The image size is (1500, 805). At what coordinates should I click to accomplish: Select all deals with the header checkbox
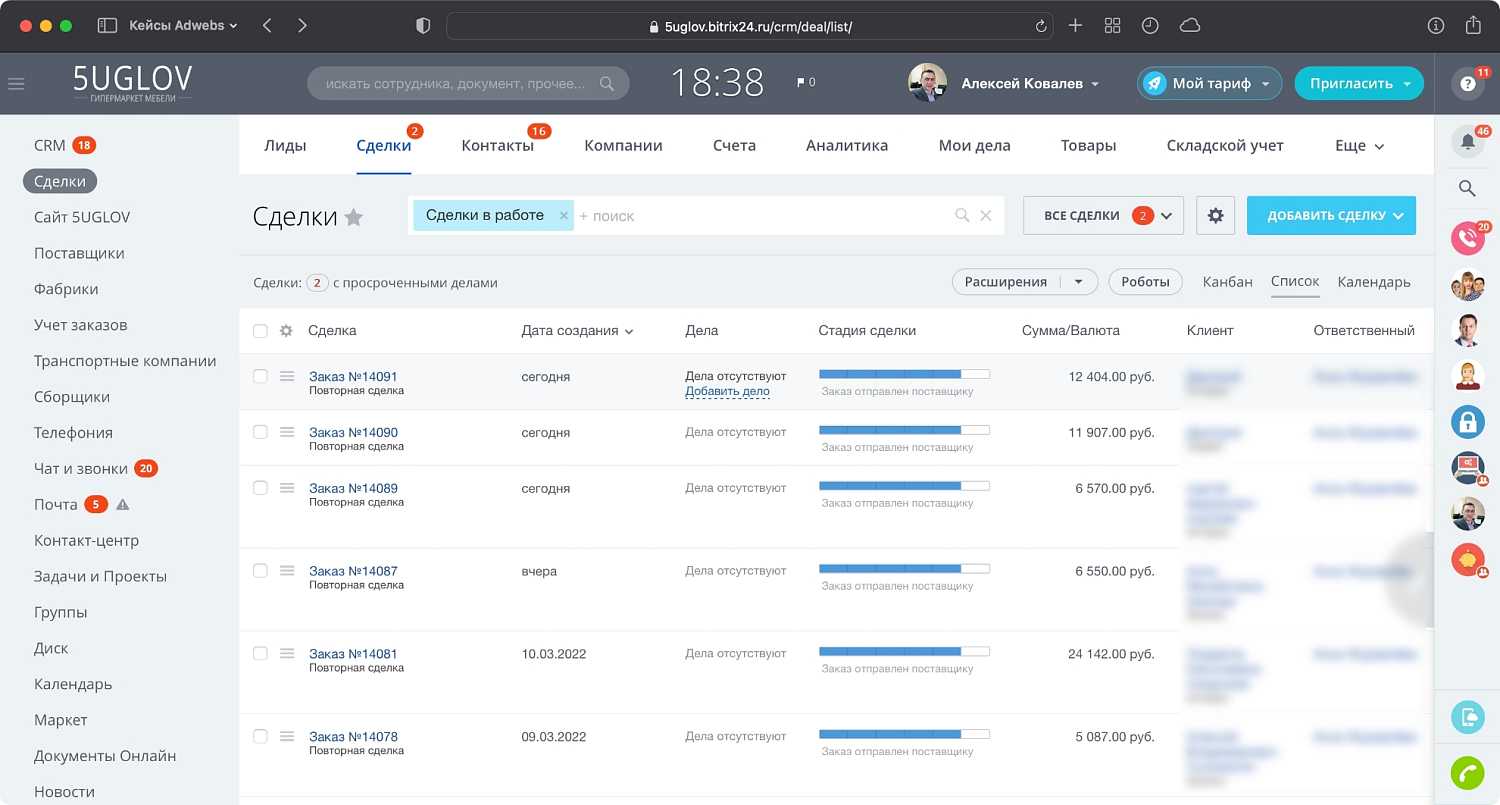(x=260, y=330)
